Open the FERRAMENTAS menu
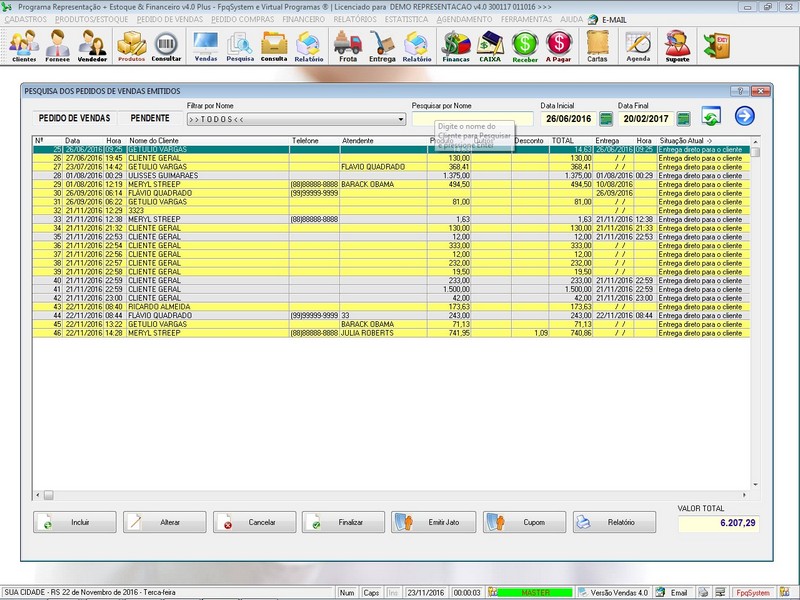800x600 pixels. (526, 19)
